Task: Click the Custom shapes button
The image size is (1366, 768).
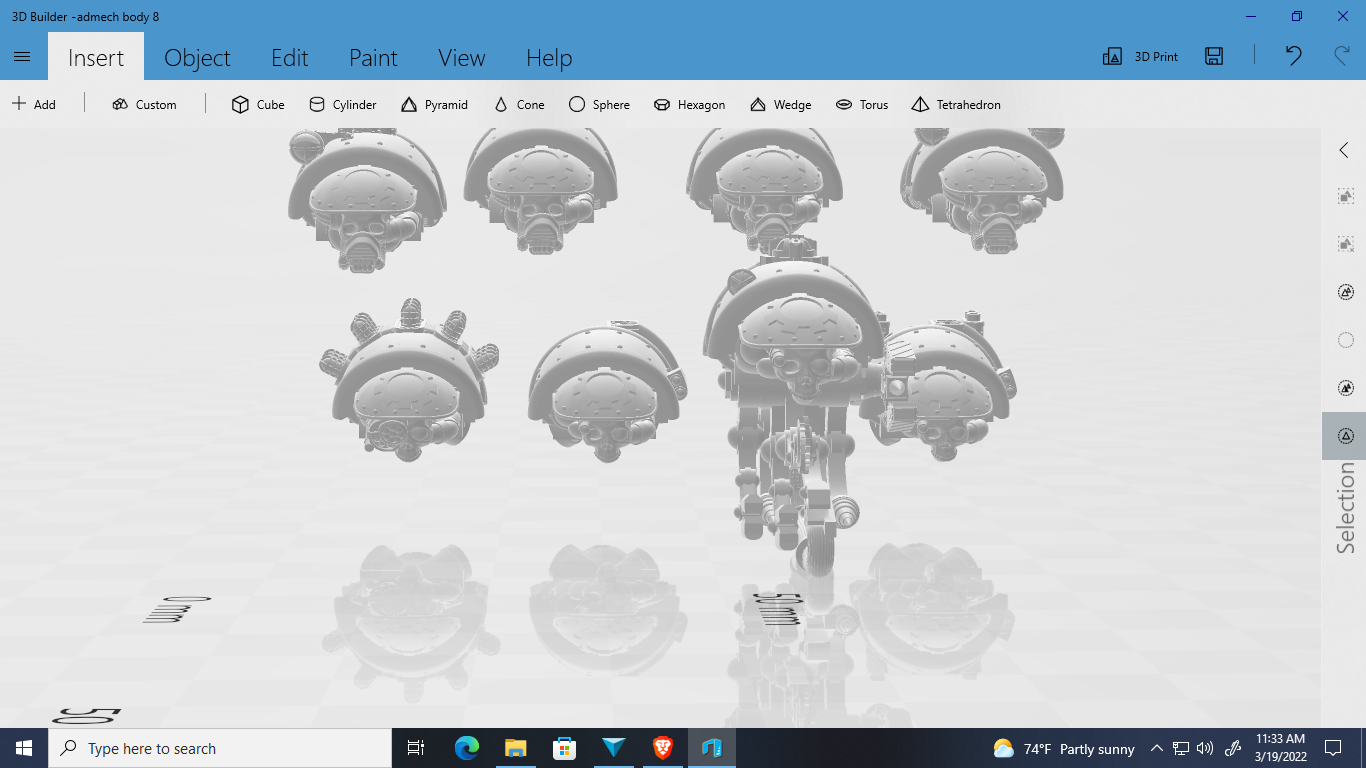Action: click(x=144, y=104)
